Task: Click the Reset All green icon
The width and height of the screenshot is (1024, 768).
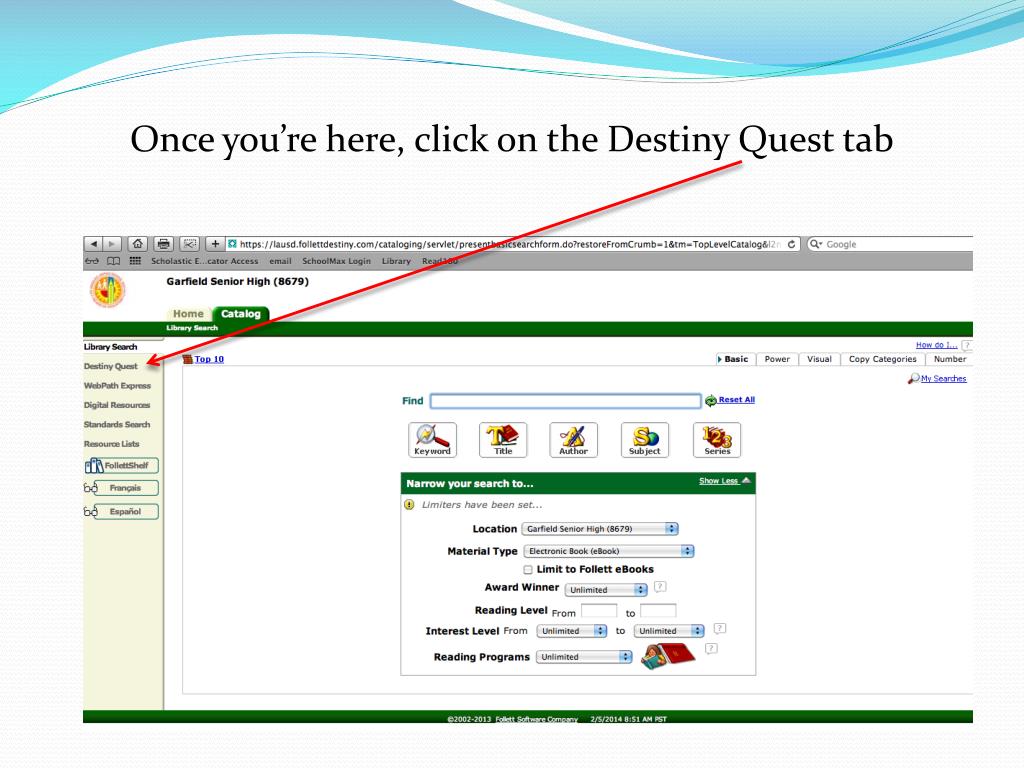Action: pyautogui.click(x=711, y=401)
